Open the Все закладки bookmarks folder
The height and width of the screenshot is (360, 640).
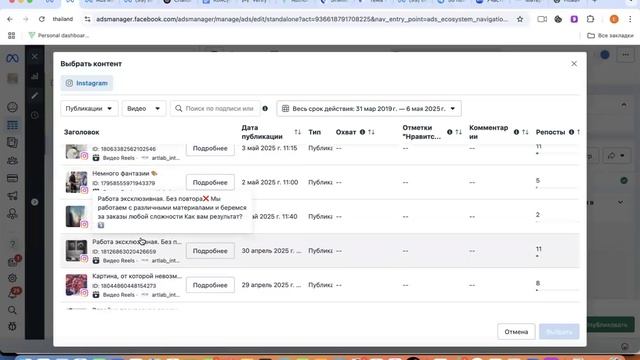[x=610, y=36]
